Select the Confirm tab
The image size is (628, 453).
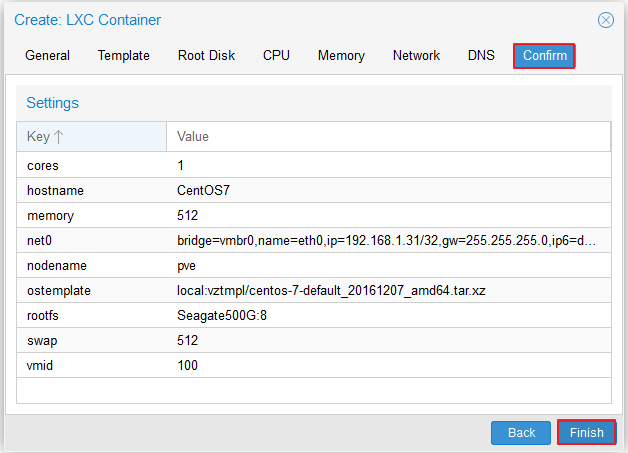click(x=544, y=56)
